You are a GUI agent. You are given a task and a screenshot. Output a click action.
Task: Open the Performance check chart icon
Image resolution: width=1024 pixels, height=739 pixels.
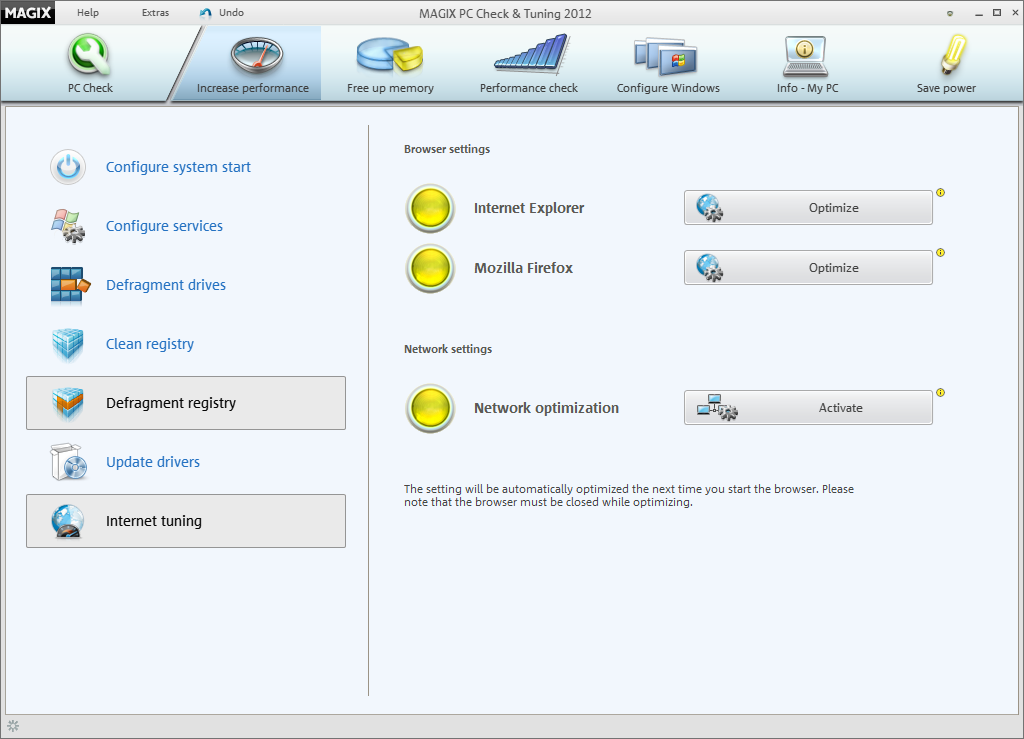click(x=531, y=54)
